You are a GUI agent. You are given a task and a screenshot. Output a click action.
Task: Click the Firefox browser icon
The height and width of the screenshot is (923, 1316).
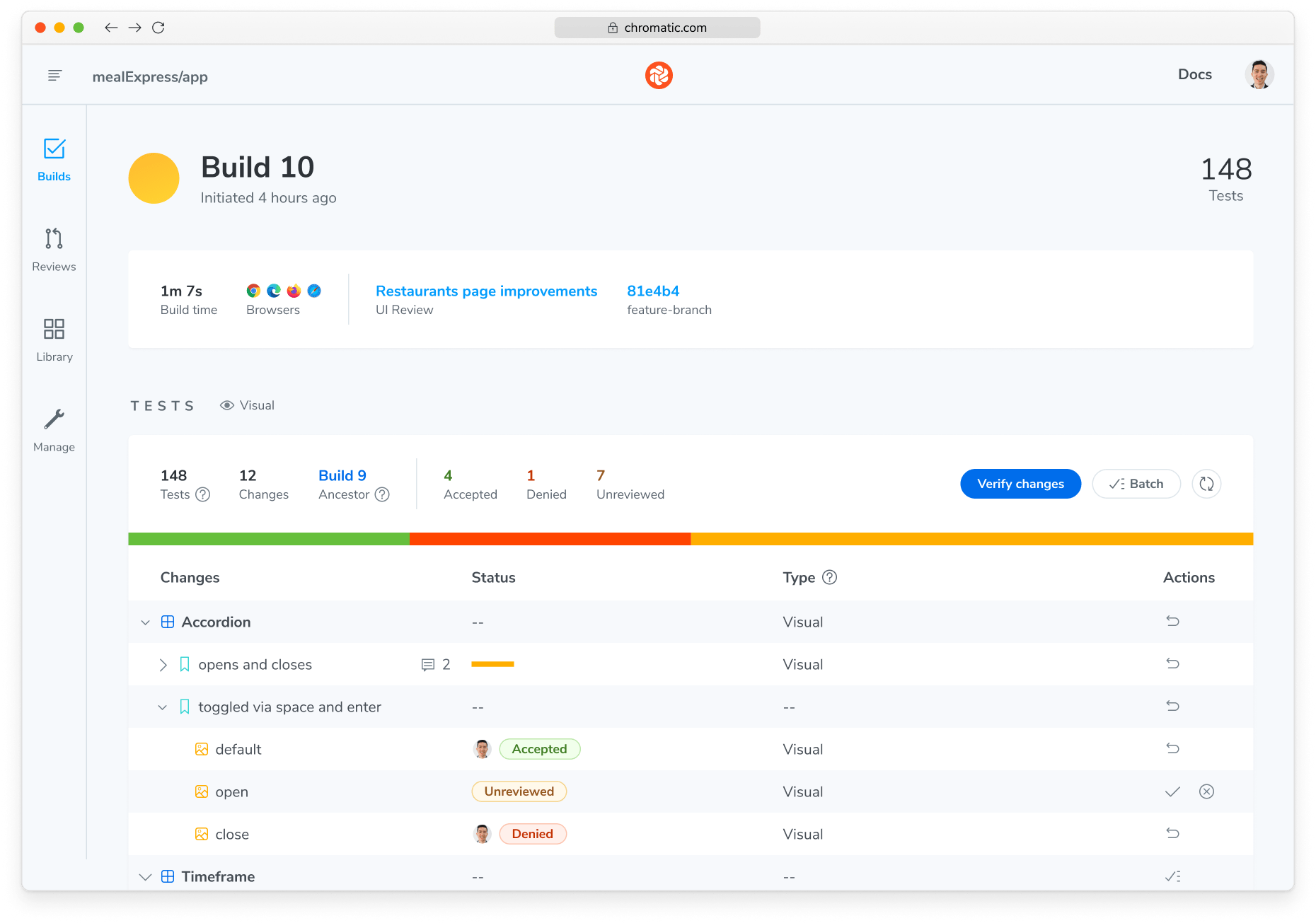[294, 291]
